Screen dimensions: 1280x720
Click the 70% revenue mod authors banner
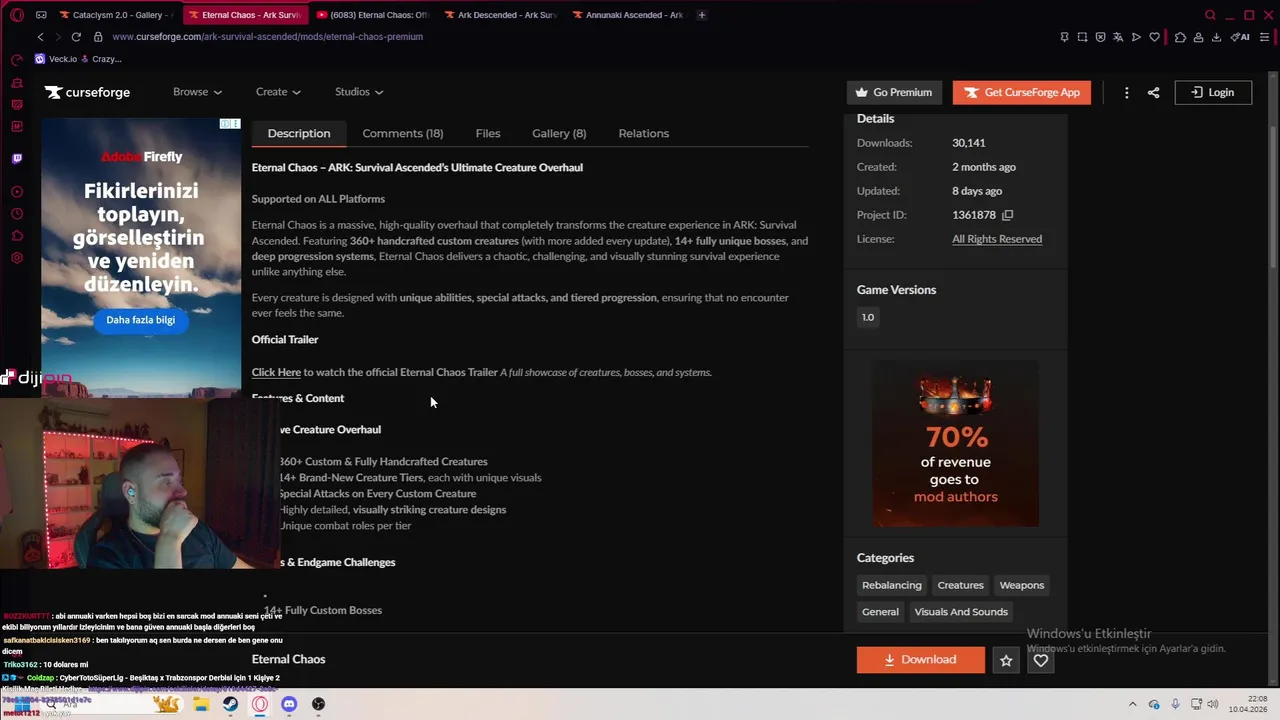point(955,443)
